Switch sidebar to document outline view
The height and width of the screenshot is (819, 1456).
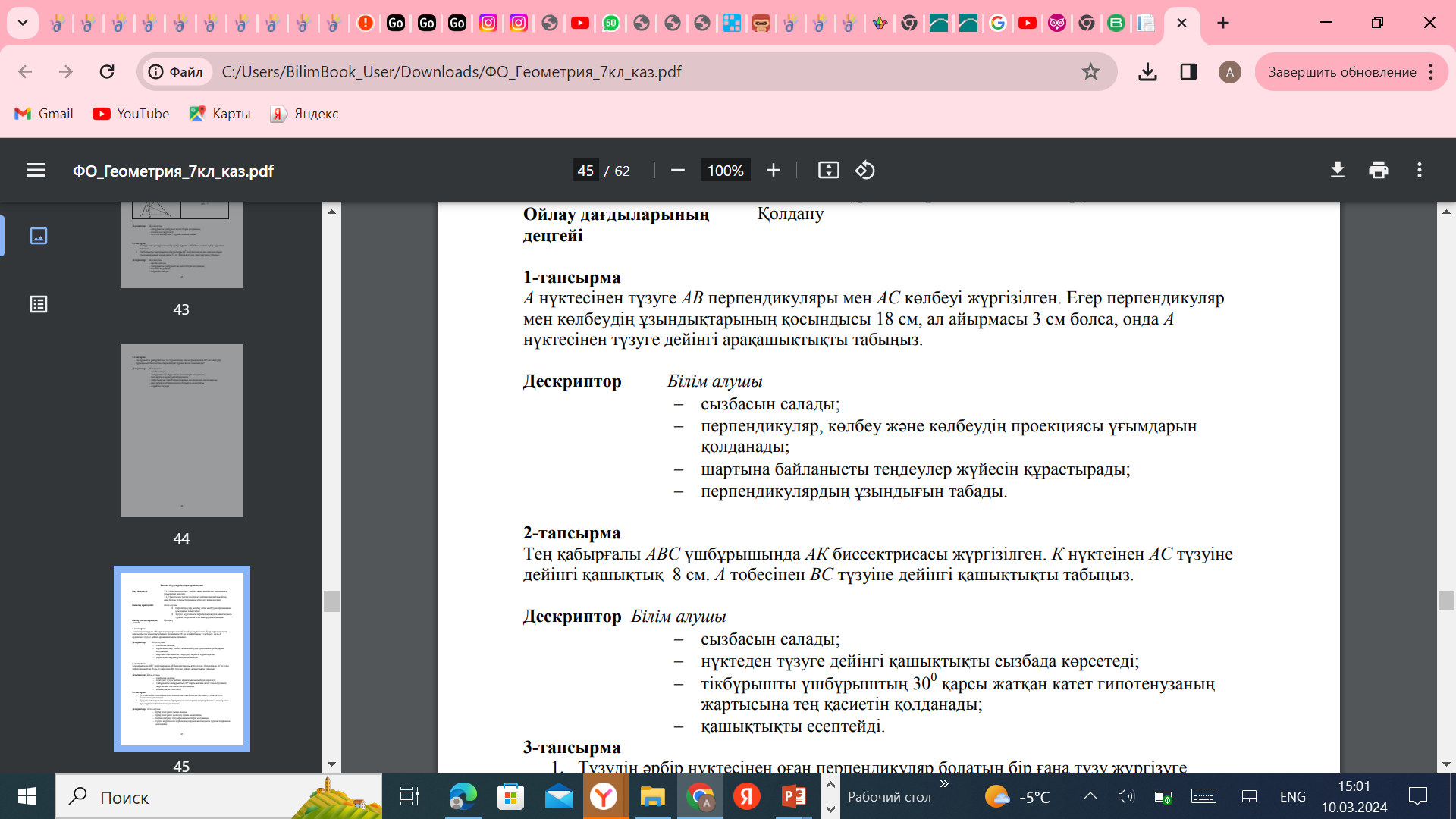[39, 304]
